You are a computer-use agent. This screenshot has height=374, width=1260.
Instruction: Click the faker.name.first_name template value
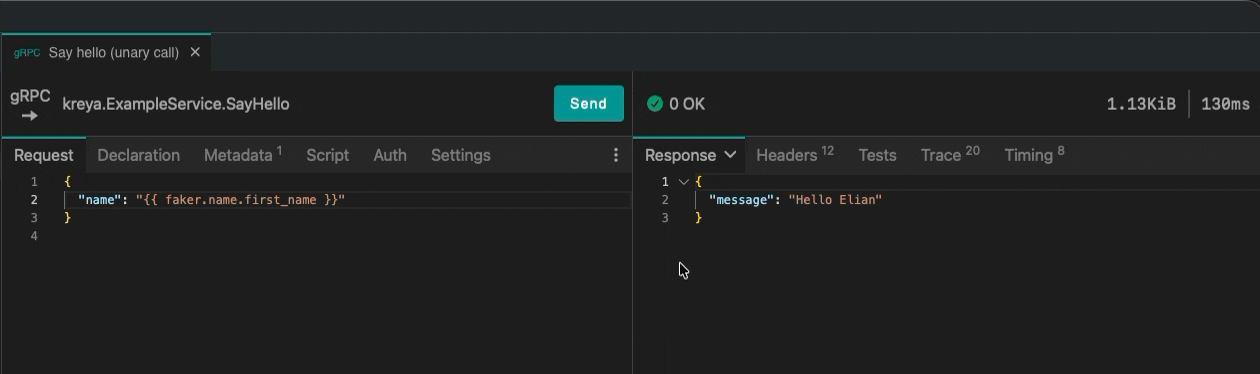coord(240,200)
